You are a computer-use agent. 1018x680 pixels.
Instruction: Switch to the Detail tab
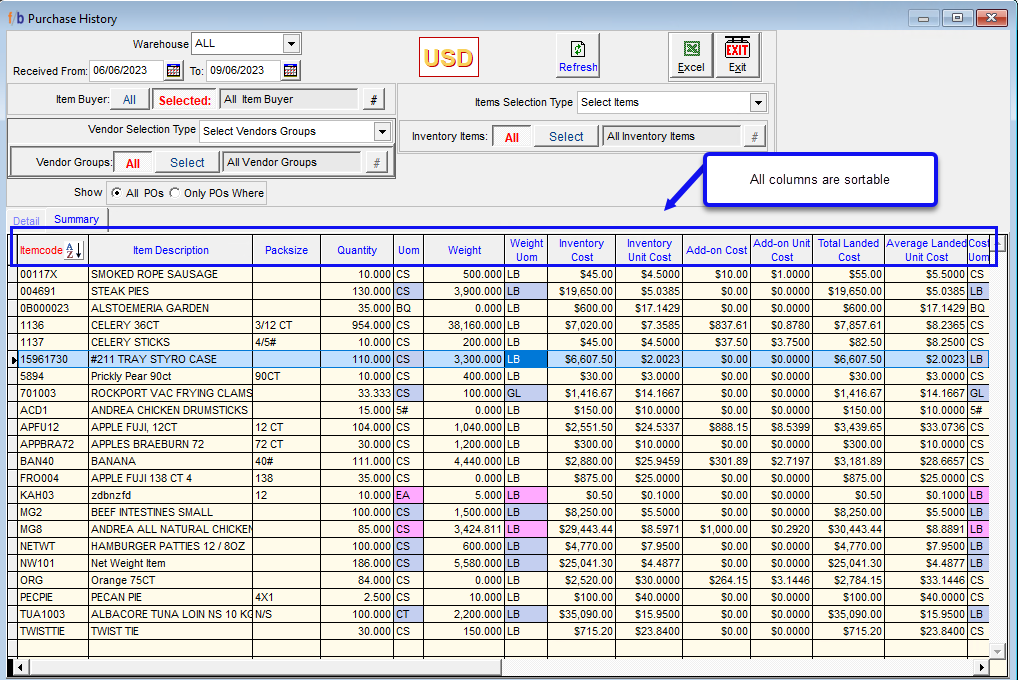coord(26,220)
